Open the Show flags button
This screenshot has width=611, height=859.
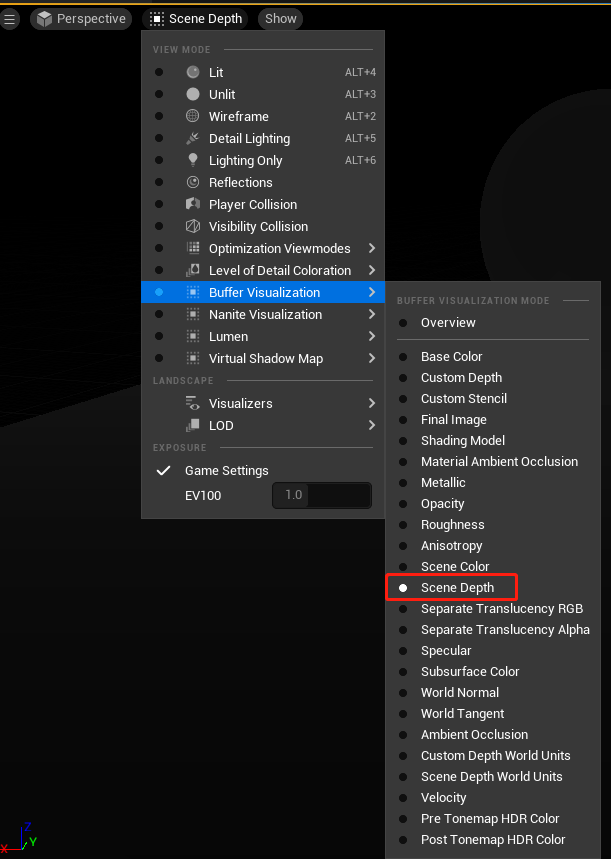tap(281, 19)
